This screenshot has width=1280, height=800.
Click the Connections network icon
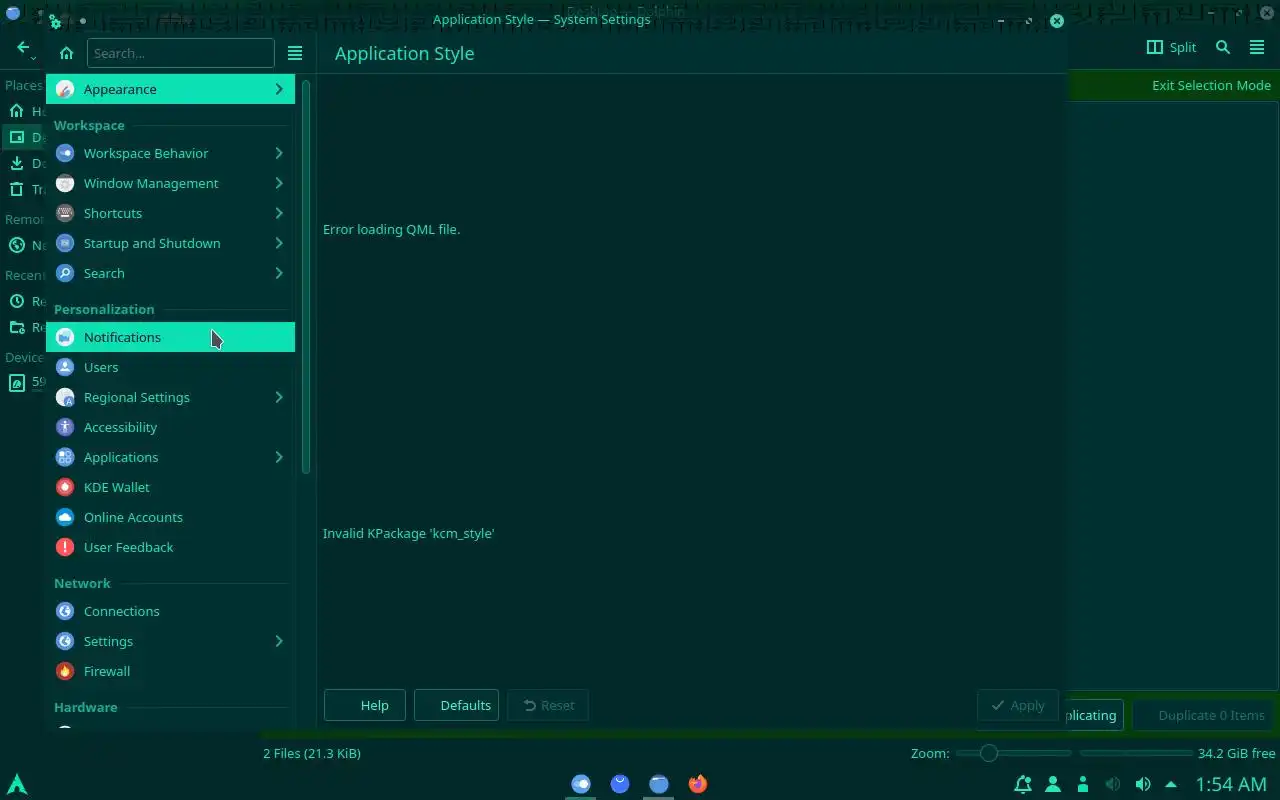65,611
